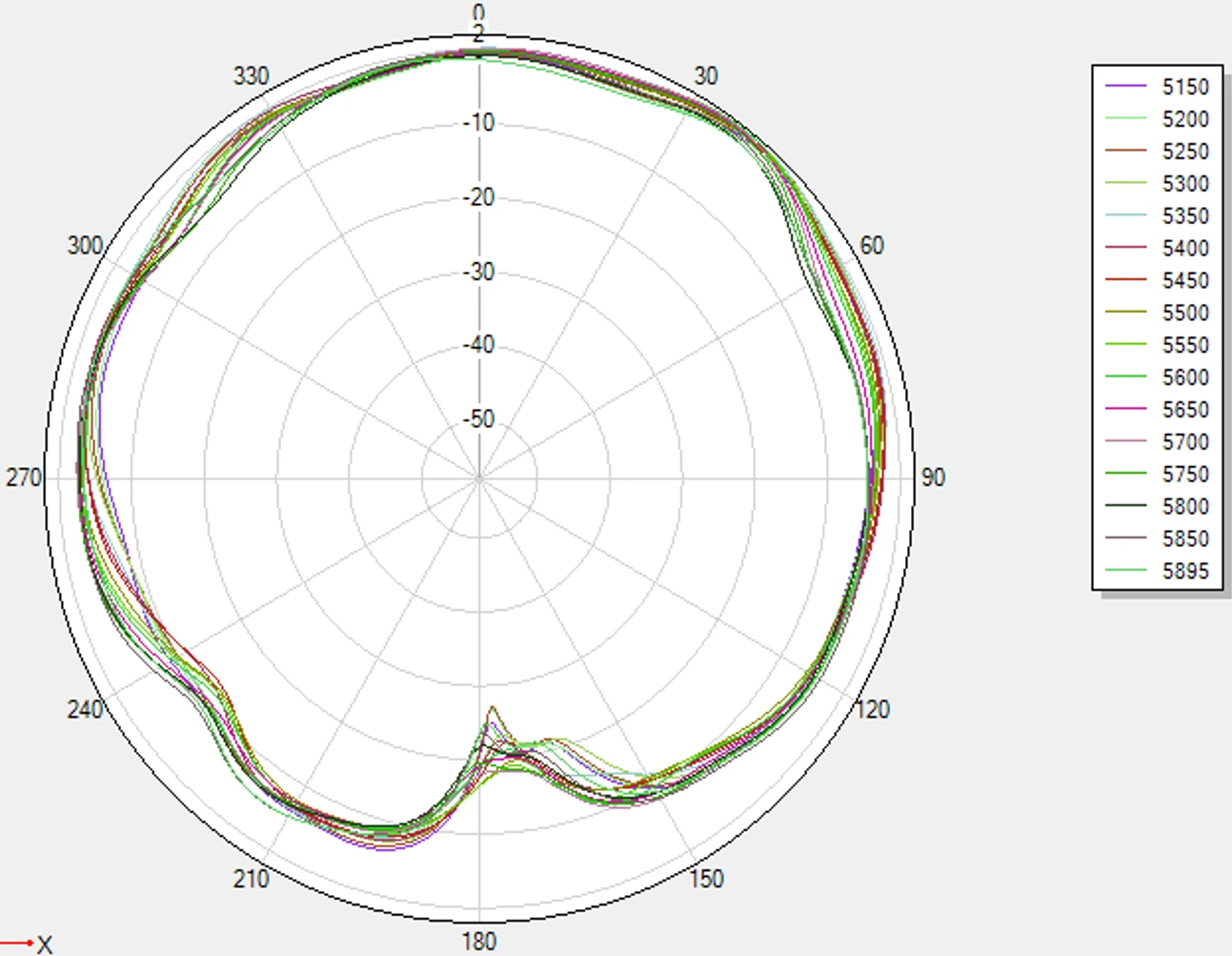Select the 5700 legend entry
Image resolution: width=1232 pixels, height=956 pixels.
tap(1157, 442)
